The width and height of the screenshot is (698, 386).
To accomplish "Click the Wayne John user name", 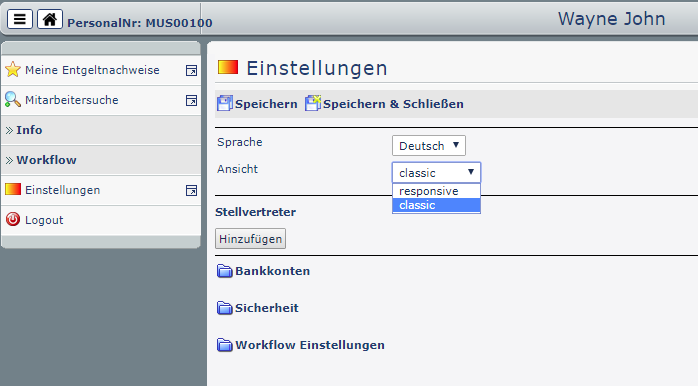I will click(x=612, y=19).
